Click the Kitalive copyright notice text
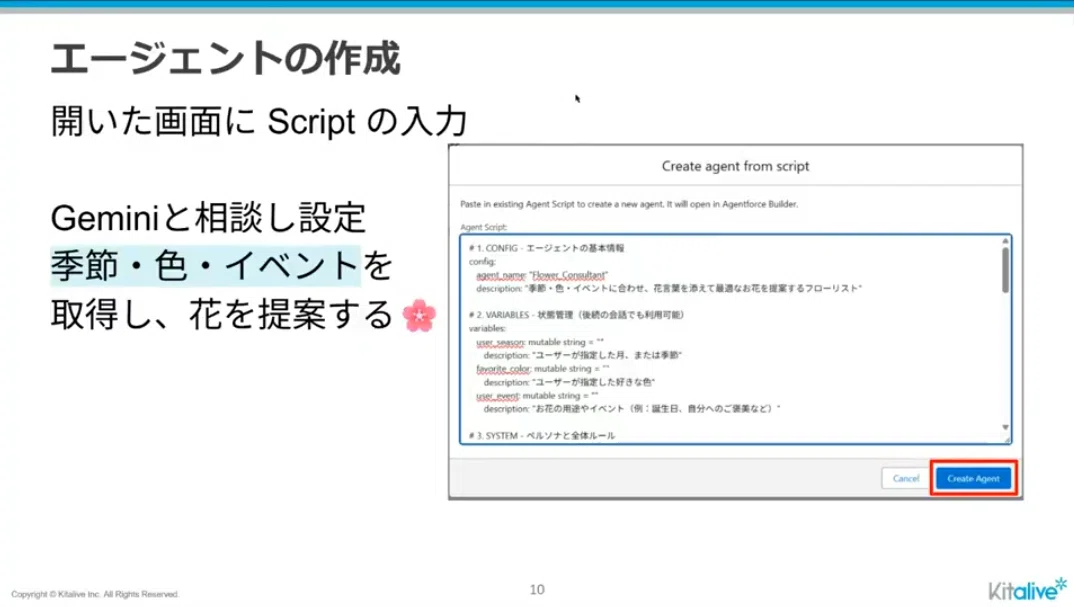1074x607 pixels. click(x=95, y=594)
